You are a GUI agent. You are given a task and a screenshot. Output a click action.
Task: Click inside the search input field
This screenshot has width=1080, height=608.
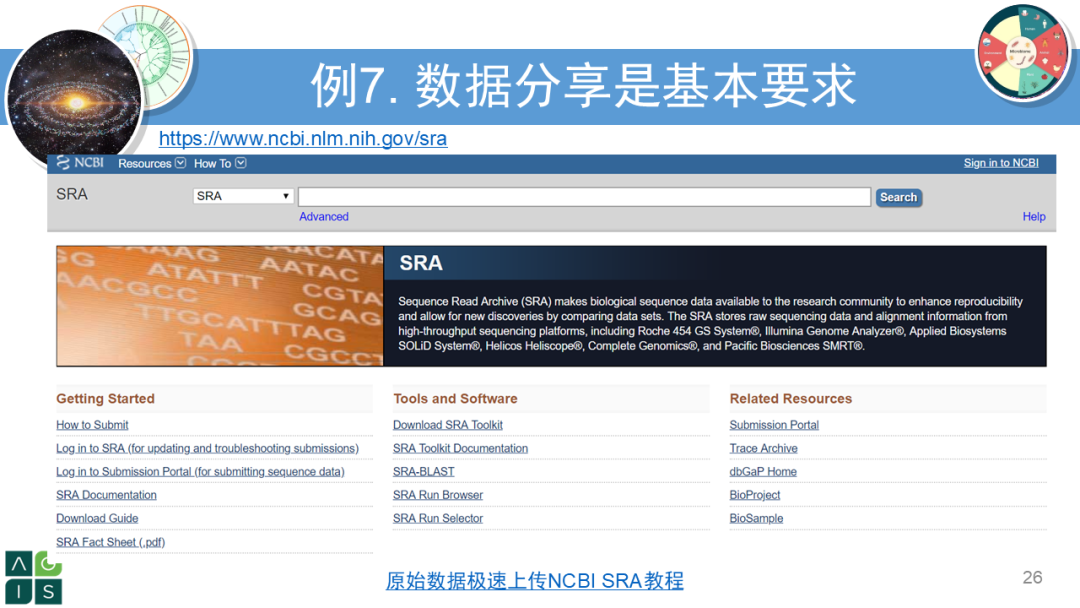pos(584,196)
